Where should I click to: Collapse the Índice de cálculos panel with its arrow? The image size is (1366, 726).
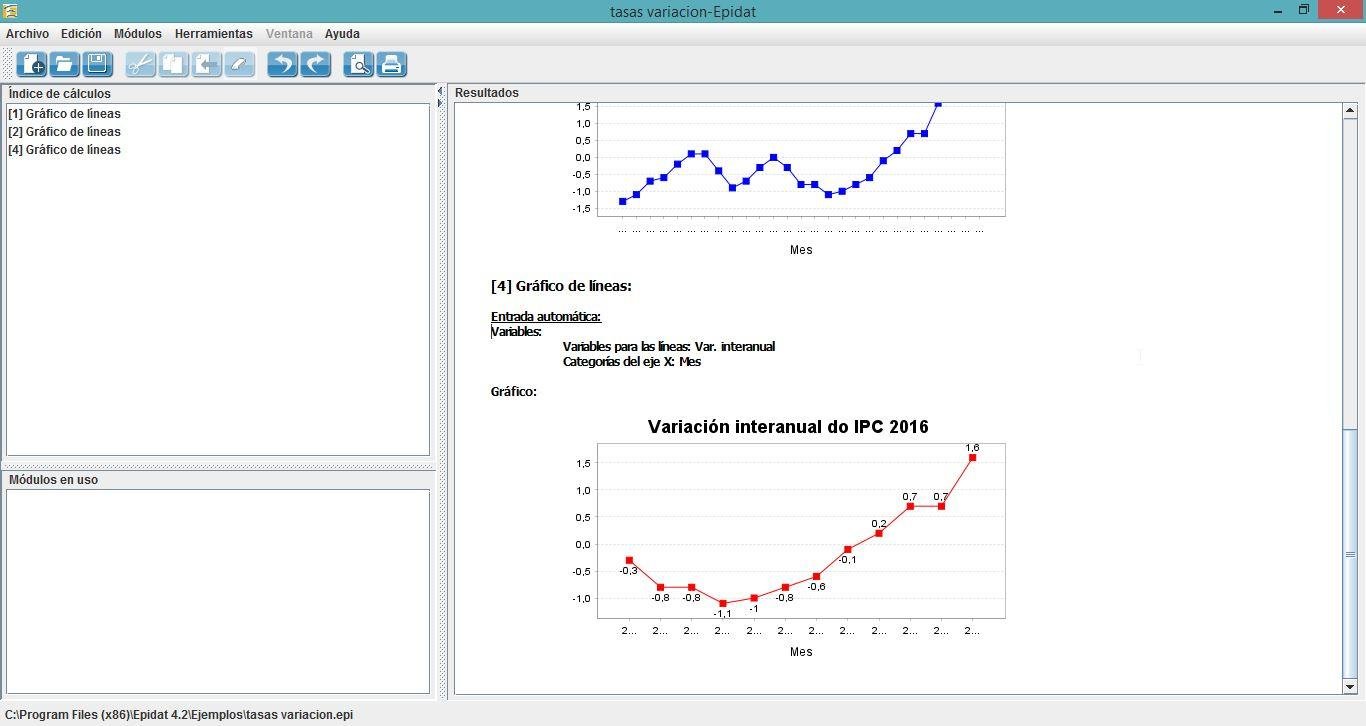(x=439, y=89)
